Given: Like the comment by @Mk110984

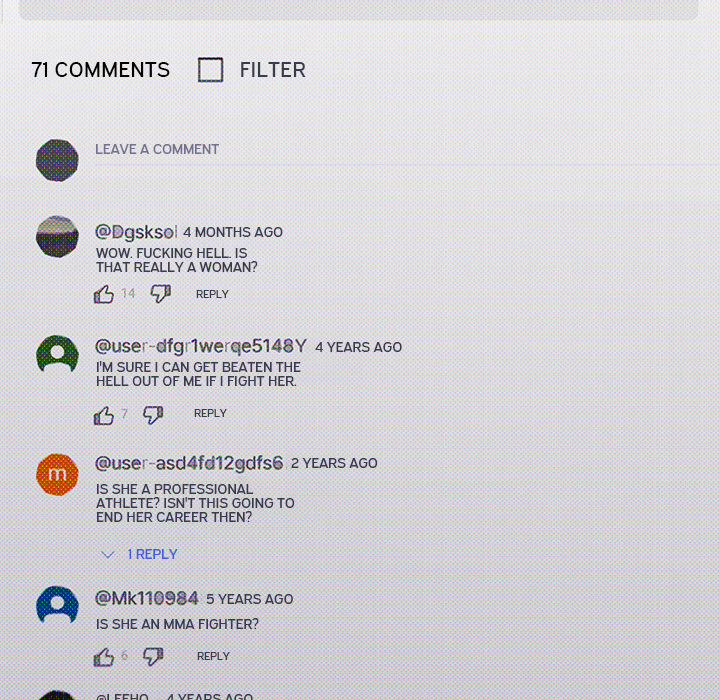Looking at the screenshot, I should coord(104,657).
